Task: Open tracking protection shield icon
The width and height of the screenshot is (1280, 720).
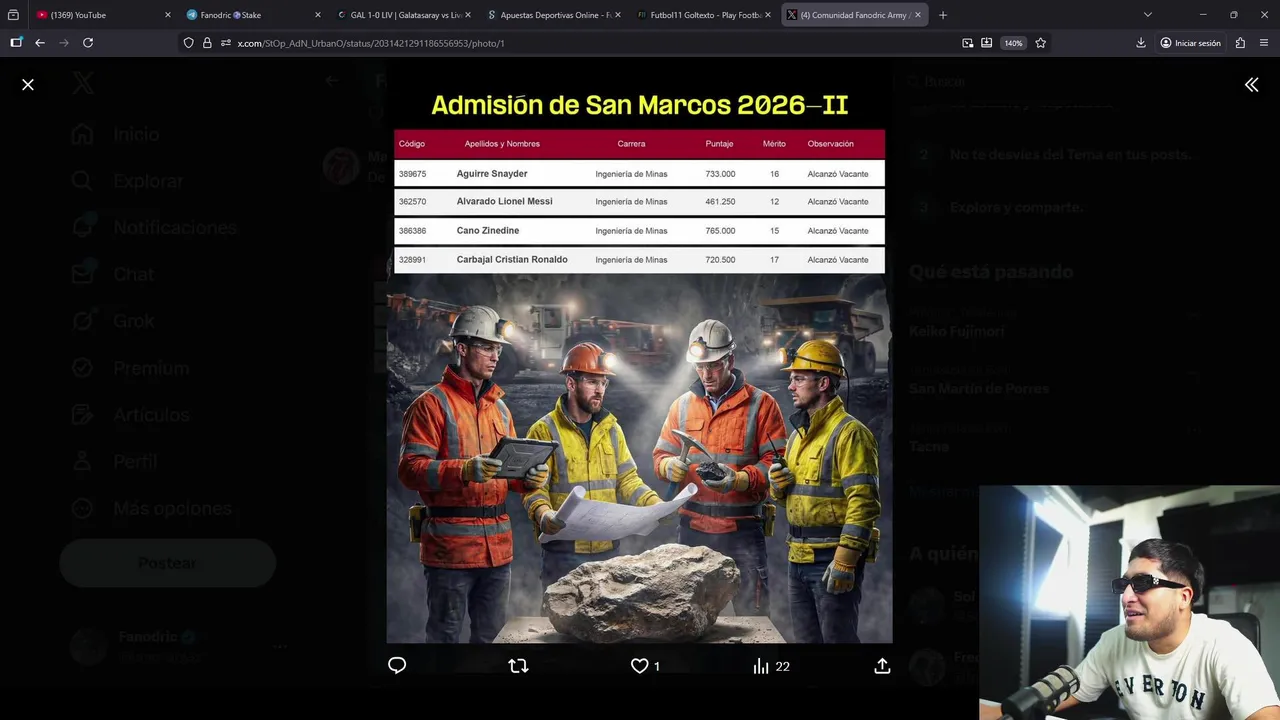Action: pyautogui.click(x=189, y=43)
